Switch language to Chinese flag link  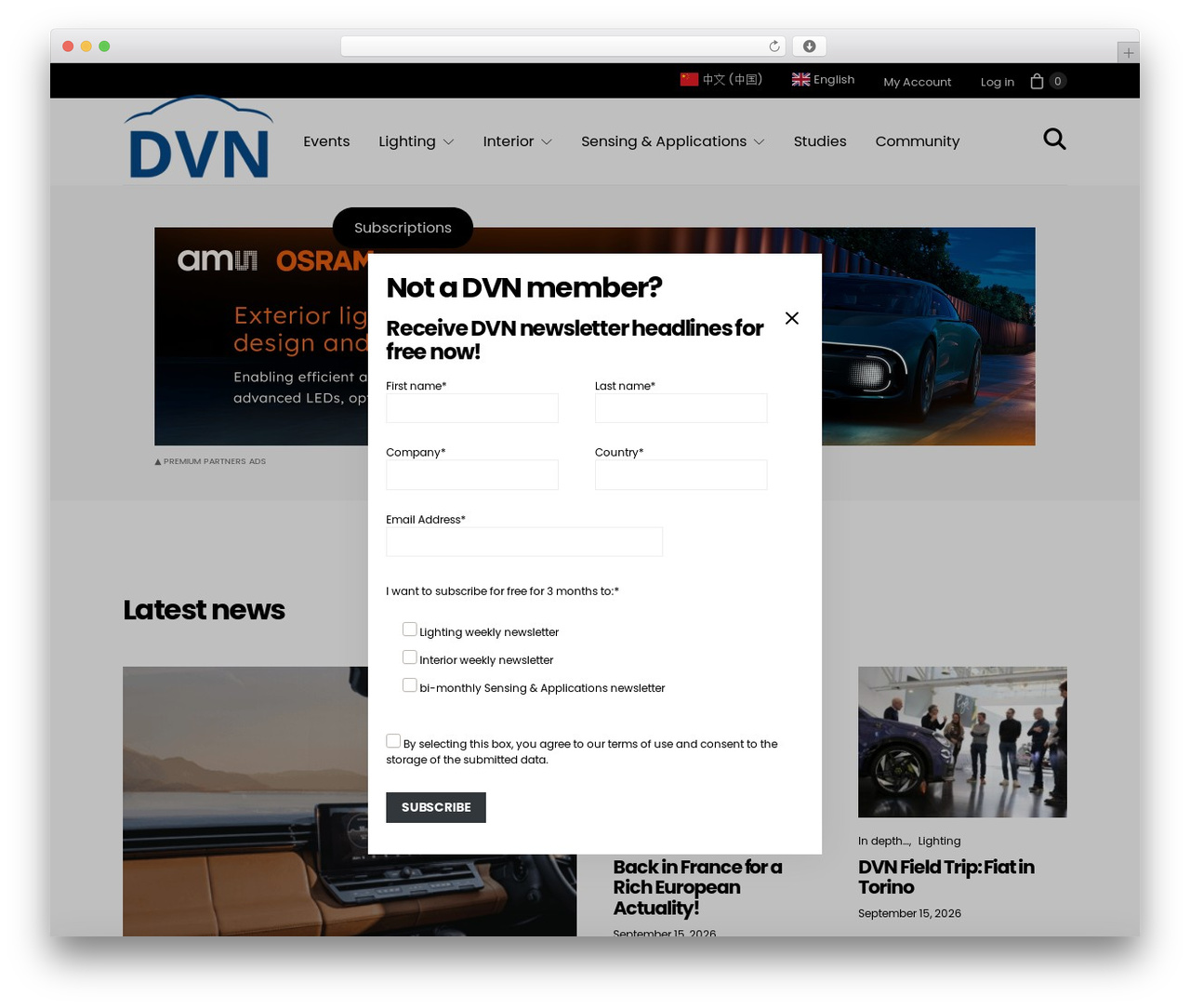[721, 80]
